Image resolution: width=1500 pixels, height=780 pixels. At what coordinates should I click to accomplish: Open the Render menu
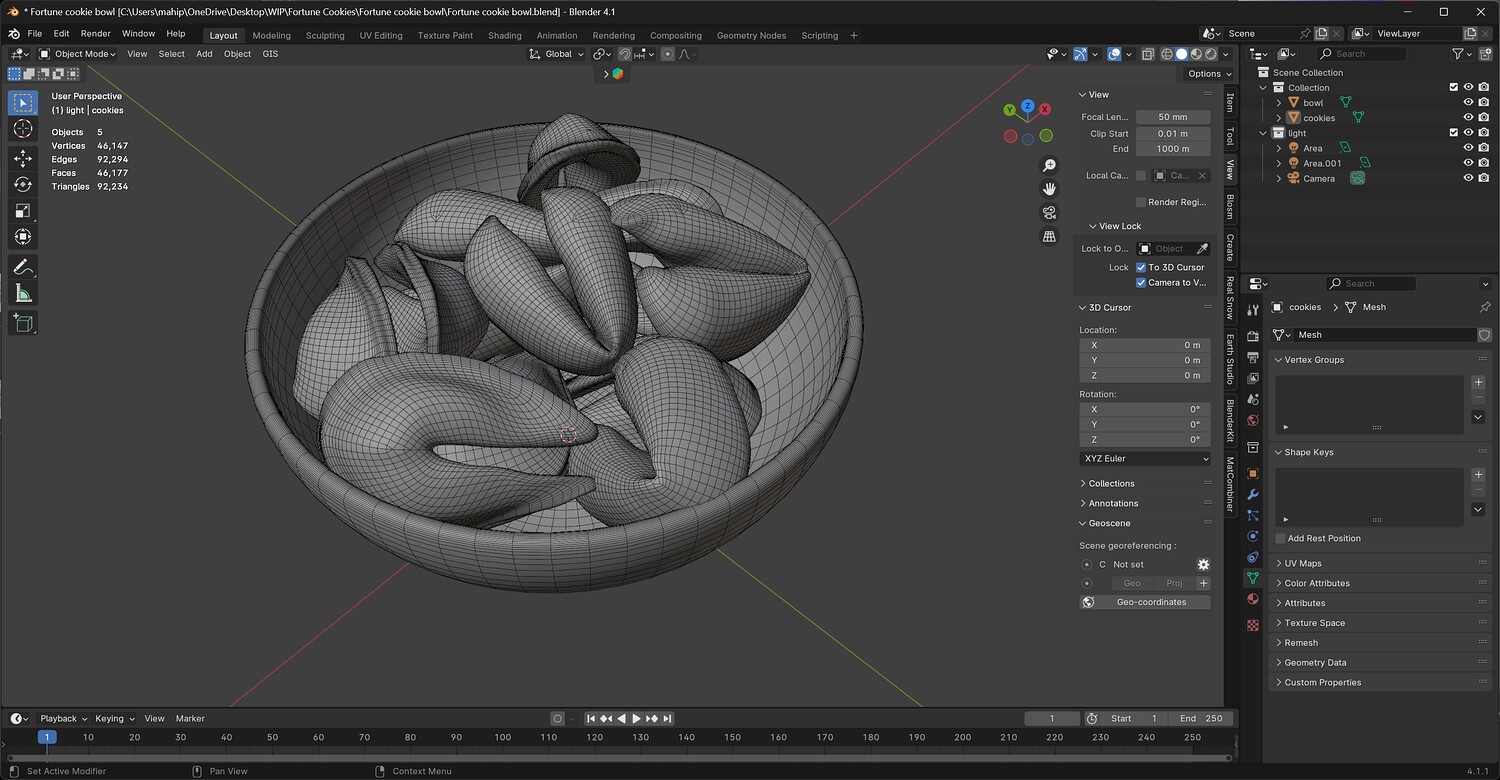point(96,34)
